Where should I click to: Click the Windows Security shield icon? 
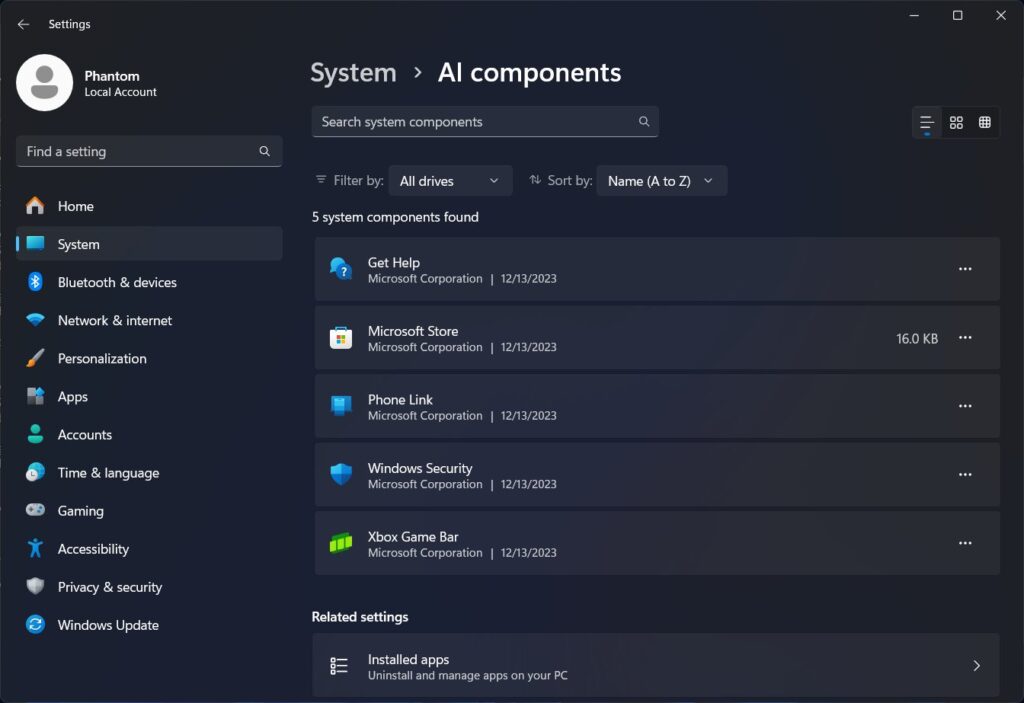[x=341, y=475]
